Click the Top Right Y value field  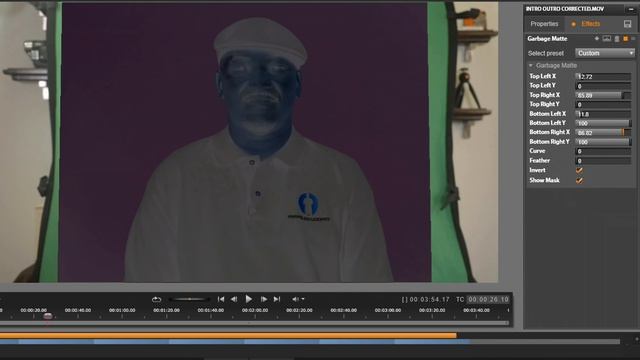[x=603, y=104]
